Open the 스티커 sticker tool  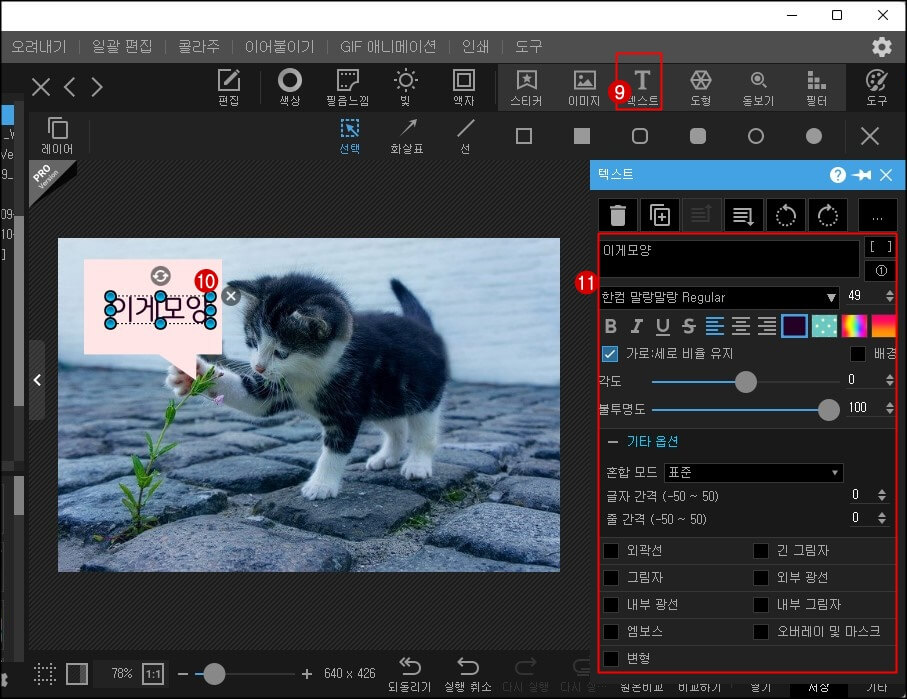tap(526, 87)
